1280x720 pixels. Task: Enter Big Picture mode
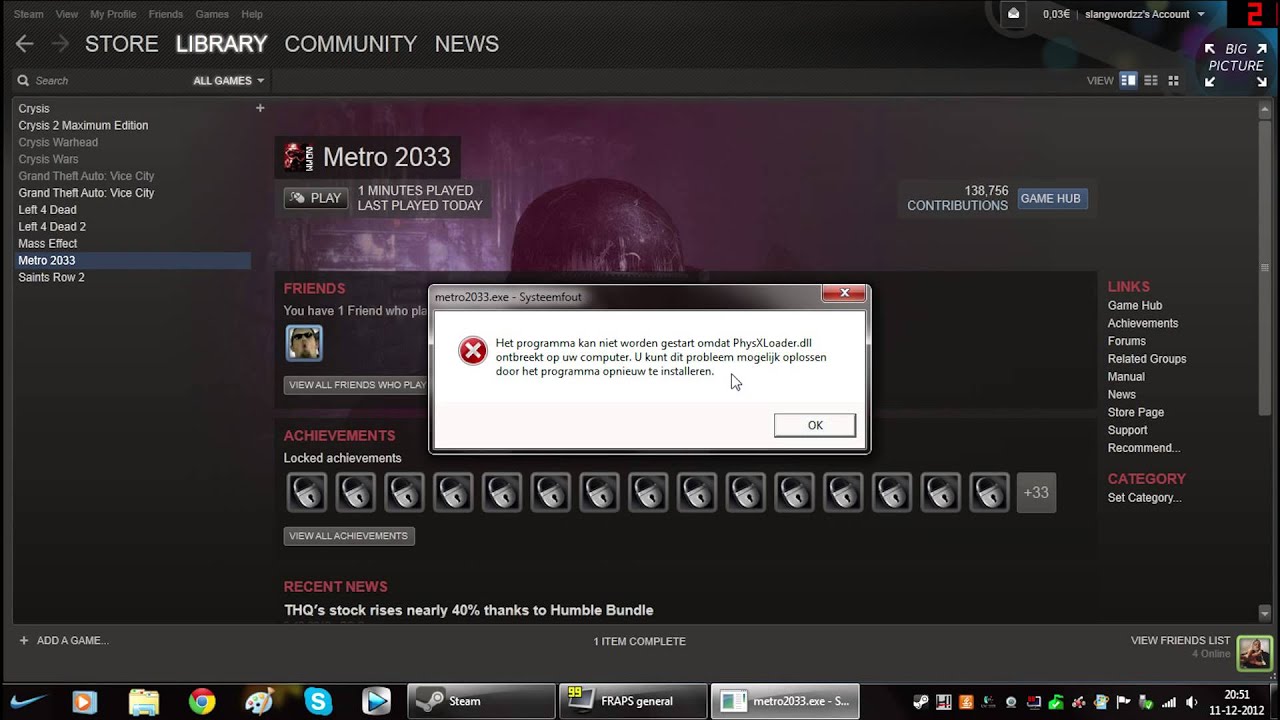tap(1236, 65)
